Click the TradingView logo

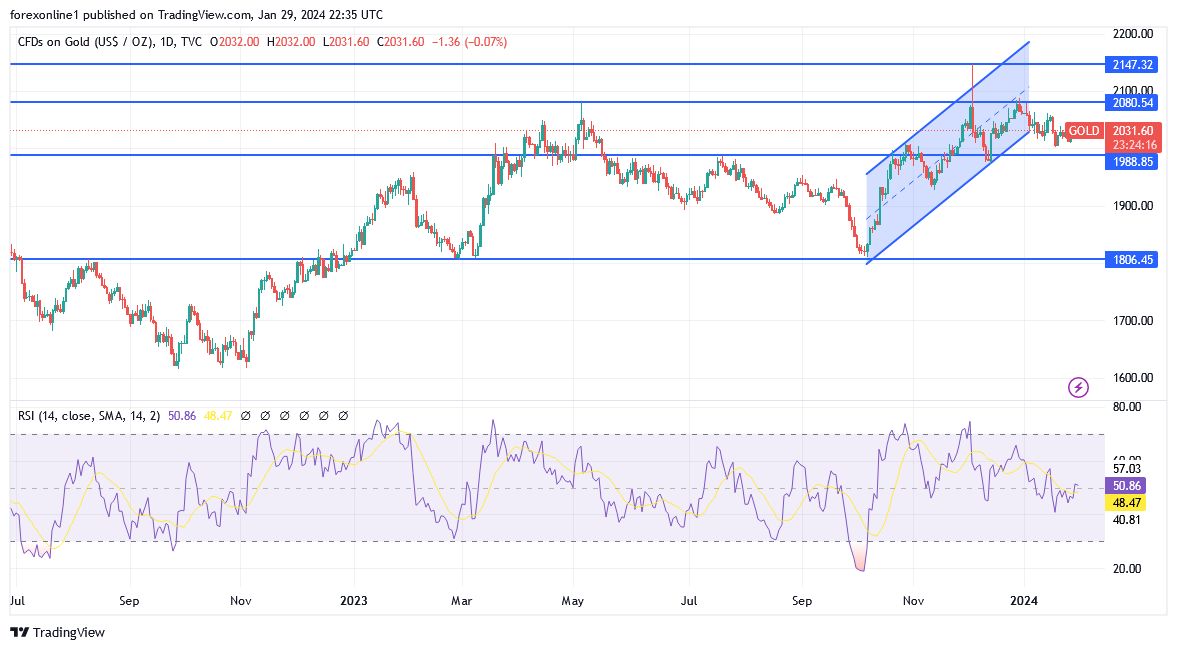tap(60, 633)
